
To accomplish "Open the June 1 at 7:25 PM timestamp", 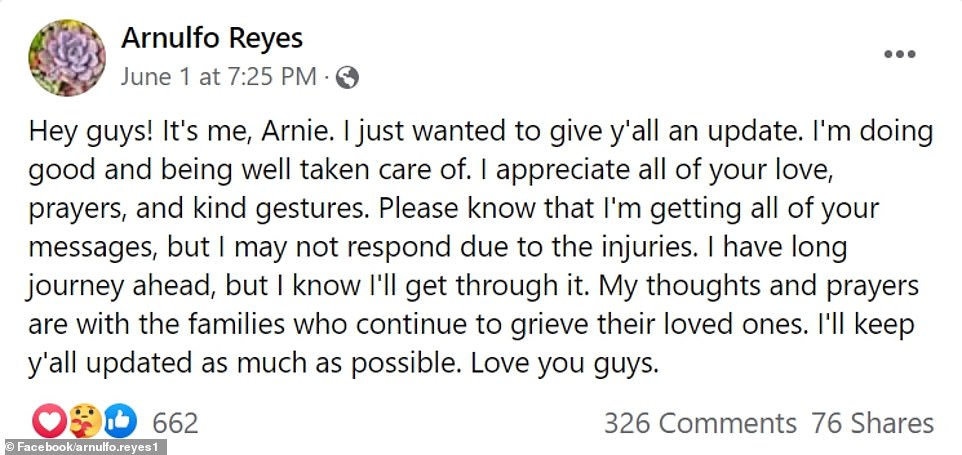I will click(x=219, y=76).
